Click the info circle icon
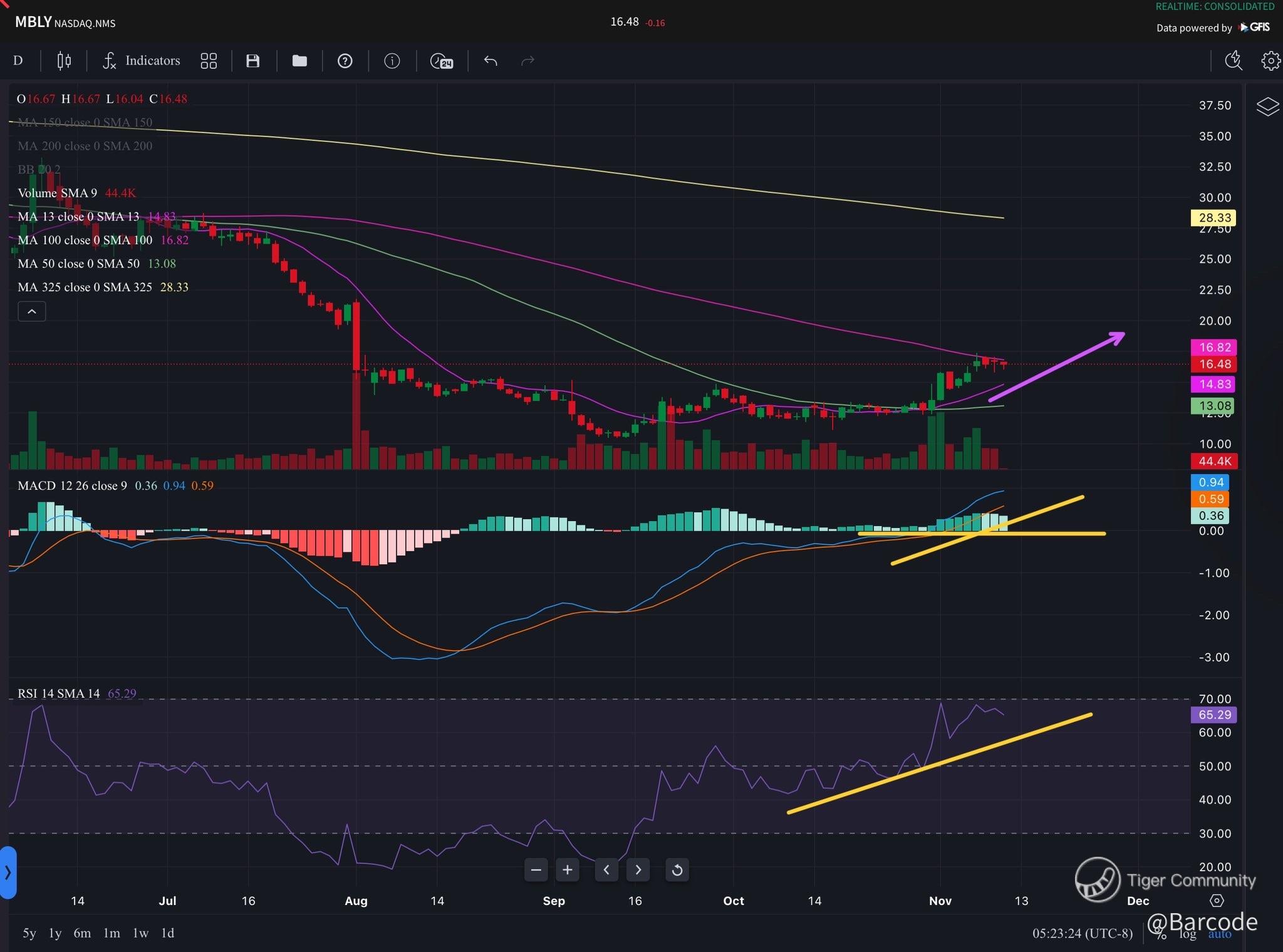The height and width of the screenshot is (952, 1283). (392, 61)
